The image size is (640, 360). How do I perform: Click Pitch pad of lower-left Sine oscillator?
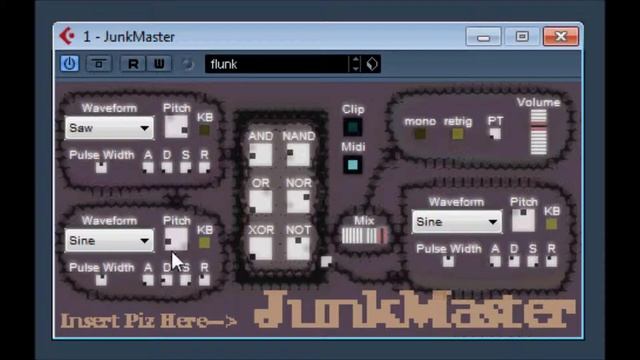click(x=176, y=239)
